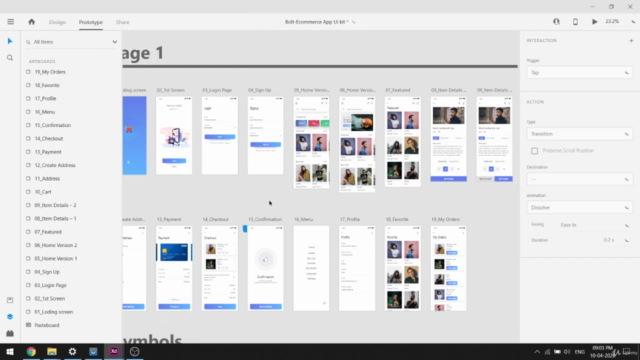Screen dimensions: 640x360
Task: Launch Chrome from the taskbar
Action: 31,351
